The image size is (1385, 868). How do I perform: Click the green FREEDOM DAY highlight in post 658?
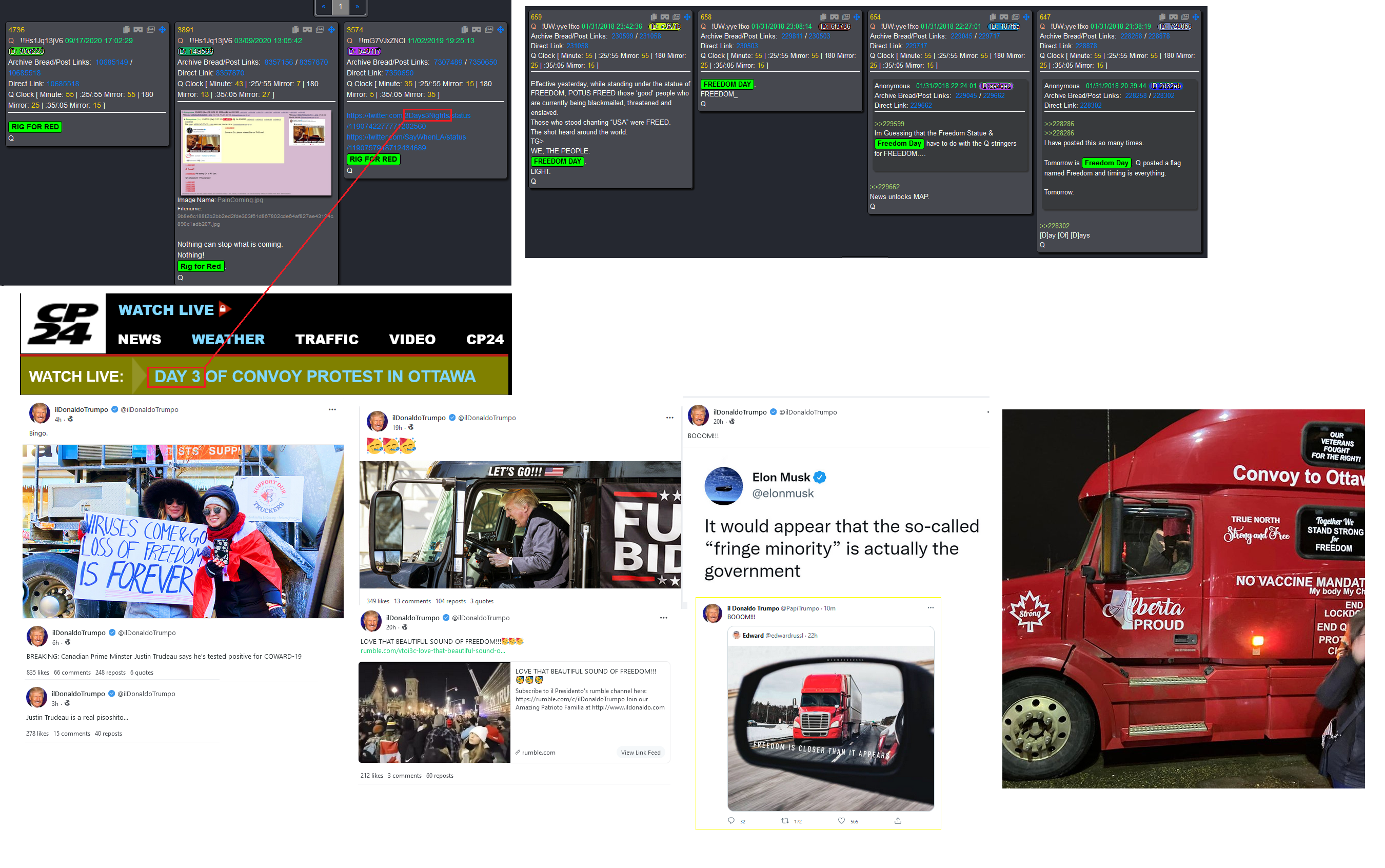point(727,84)
